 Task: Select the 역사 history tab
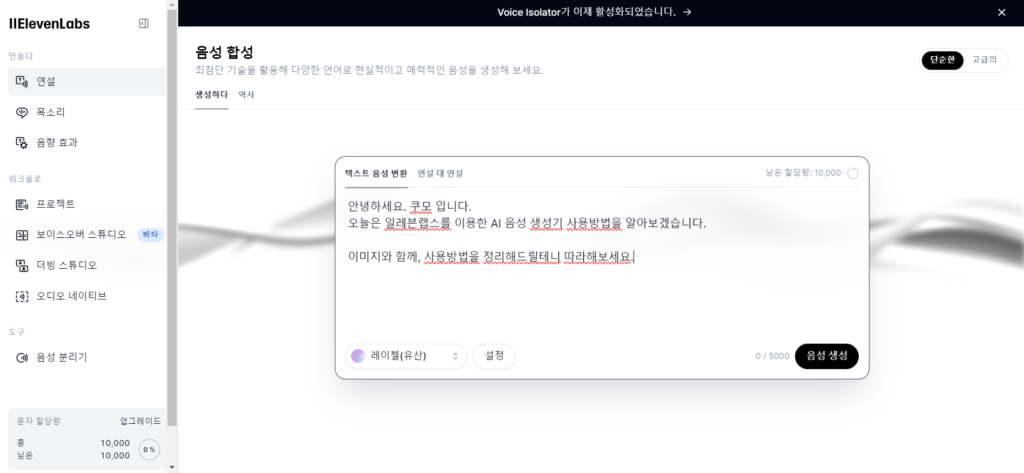click(246, 95)
